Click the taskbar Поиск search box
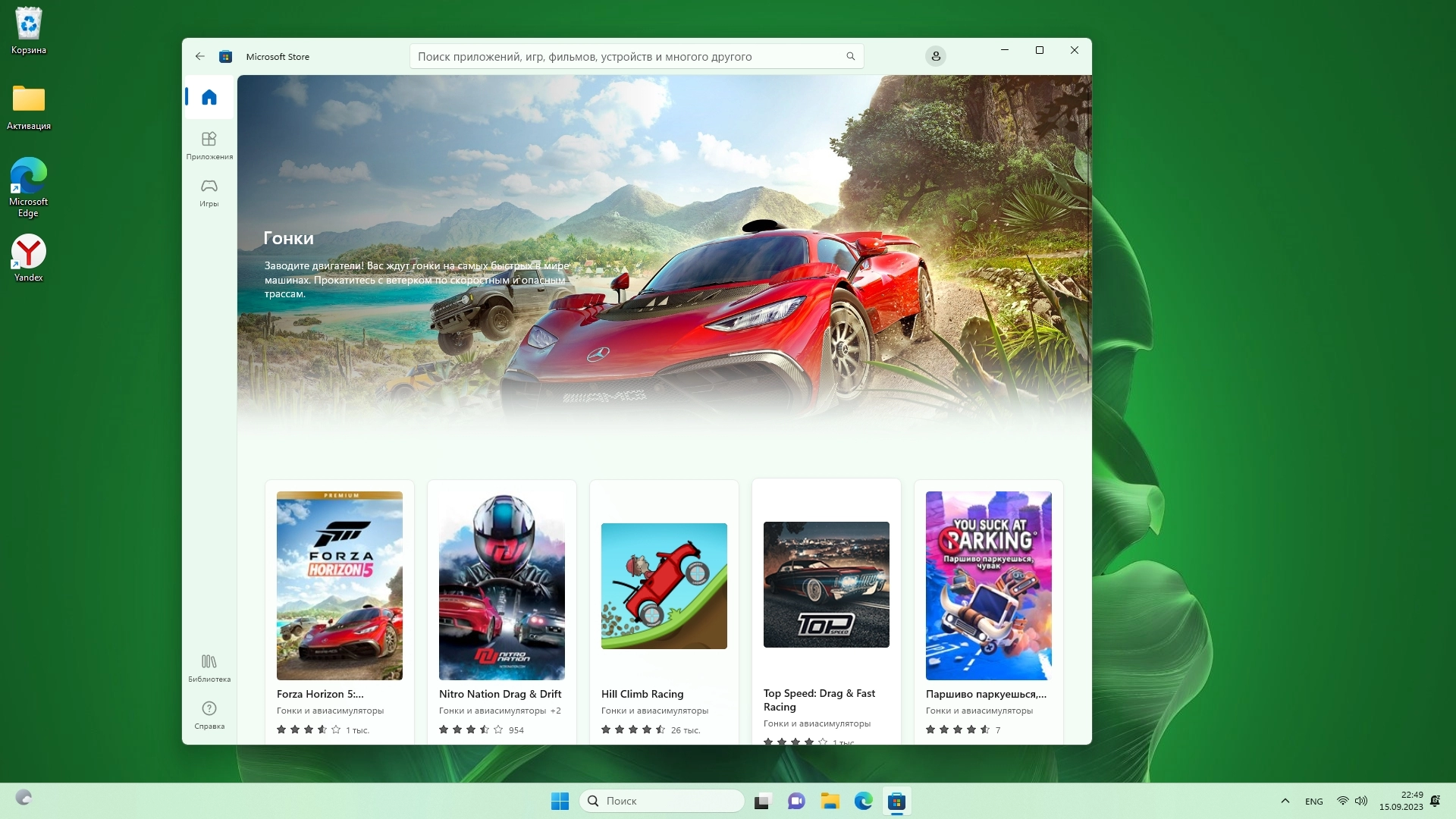Viewport: 1456px width, 819px height. click(661, 801)
